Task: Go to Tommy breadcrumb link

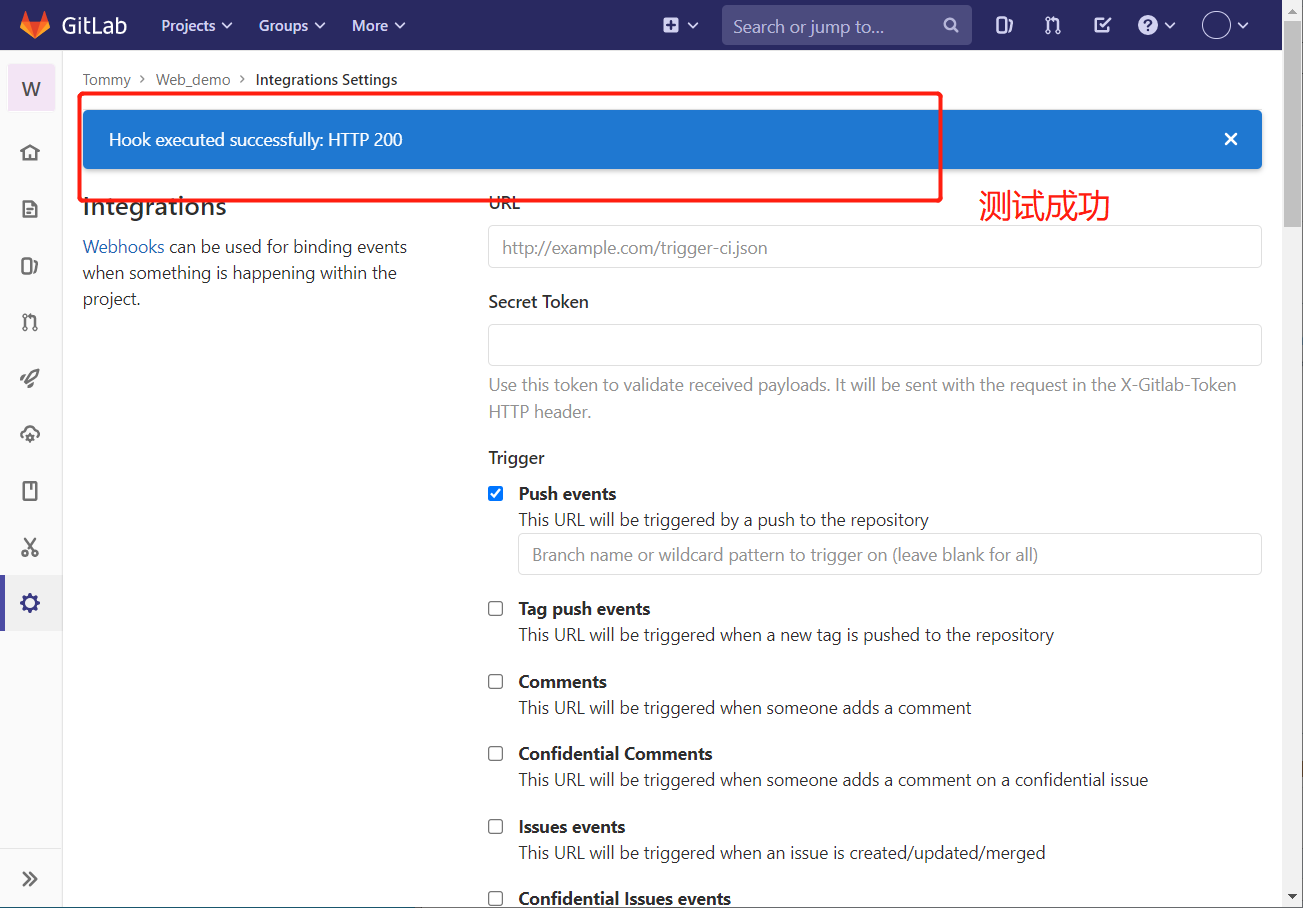Action: tap(107, 79)
